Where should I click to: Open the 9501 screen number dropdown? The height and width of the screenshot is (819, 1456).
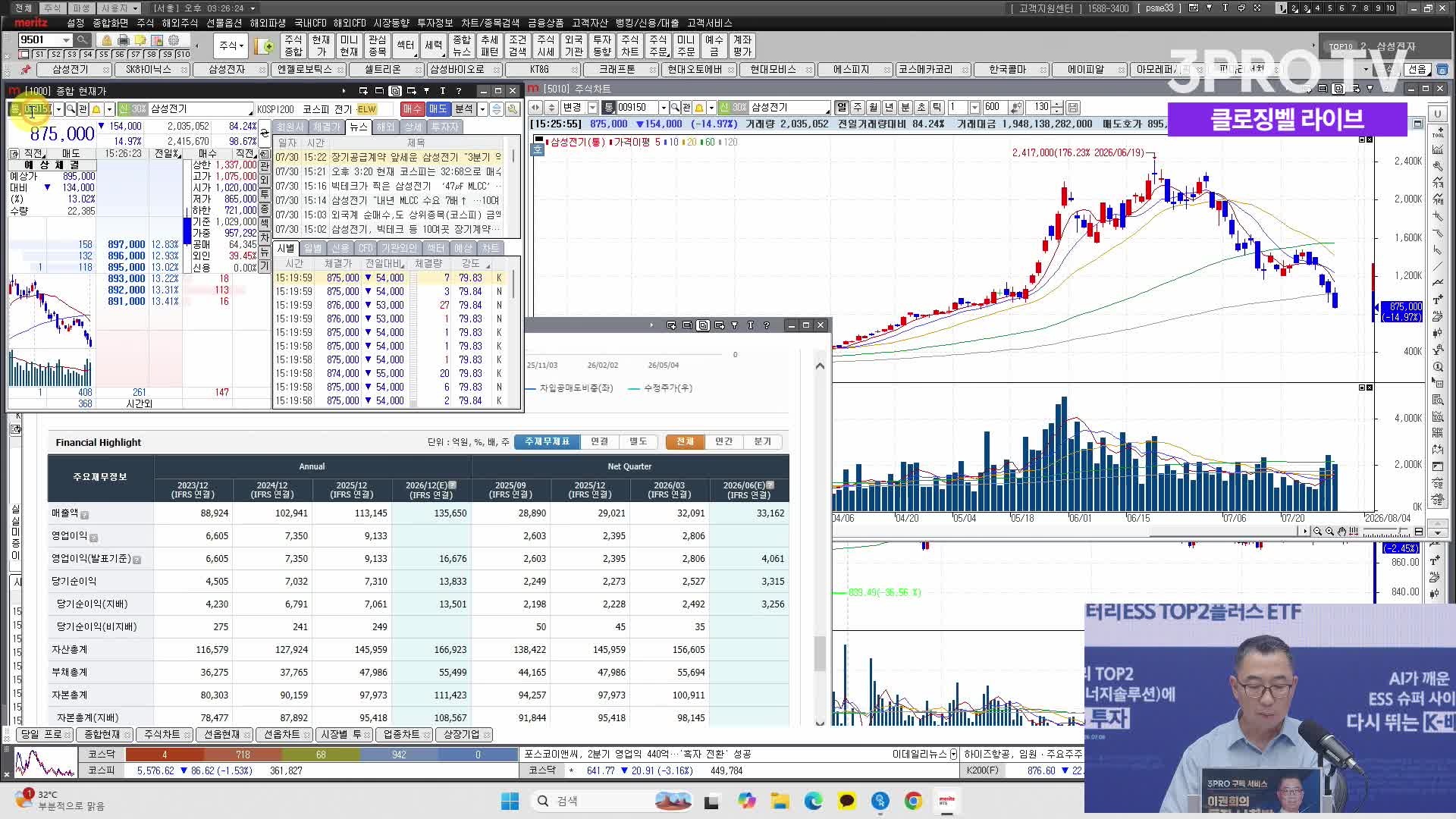click(66, 39)
